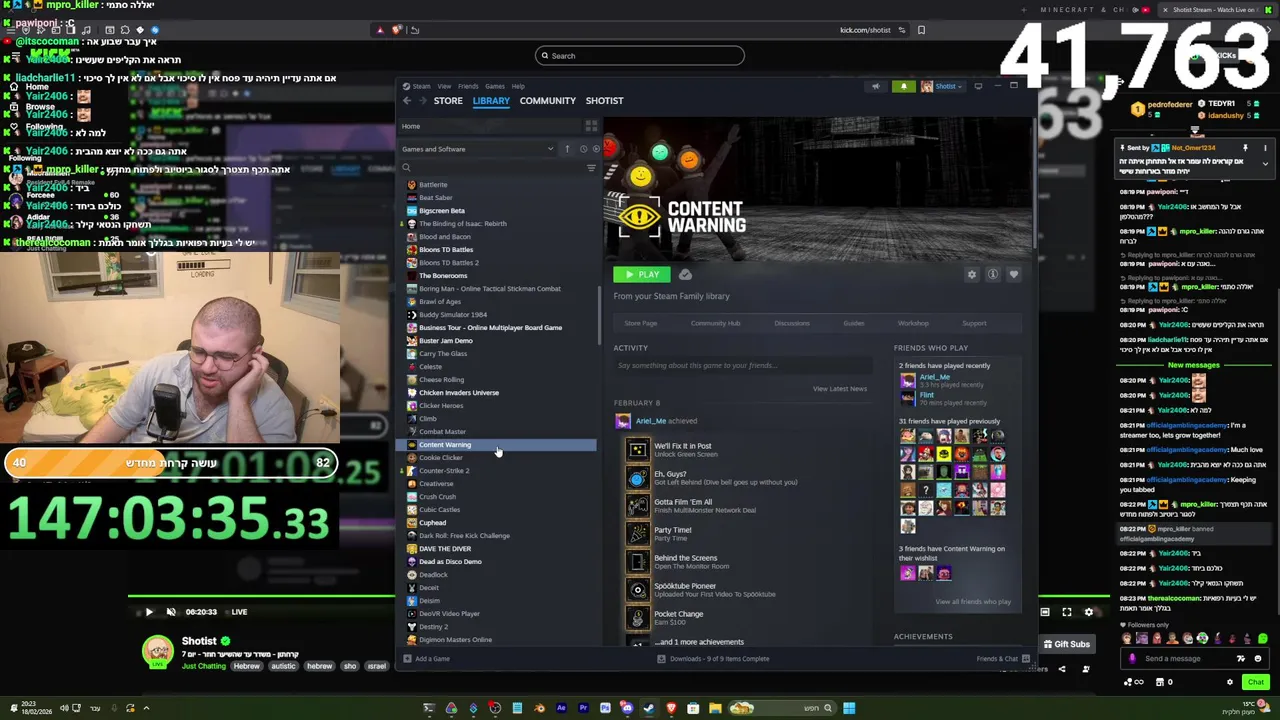1280x720 pixels.
Task: Open the COMMUNITY tab in Steam
Action: [547, 101]
